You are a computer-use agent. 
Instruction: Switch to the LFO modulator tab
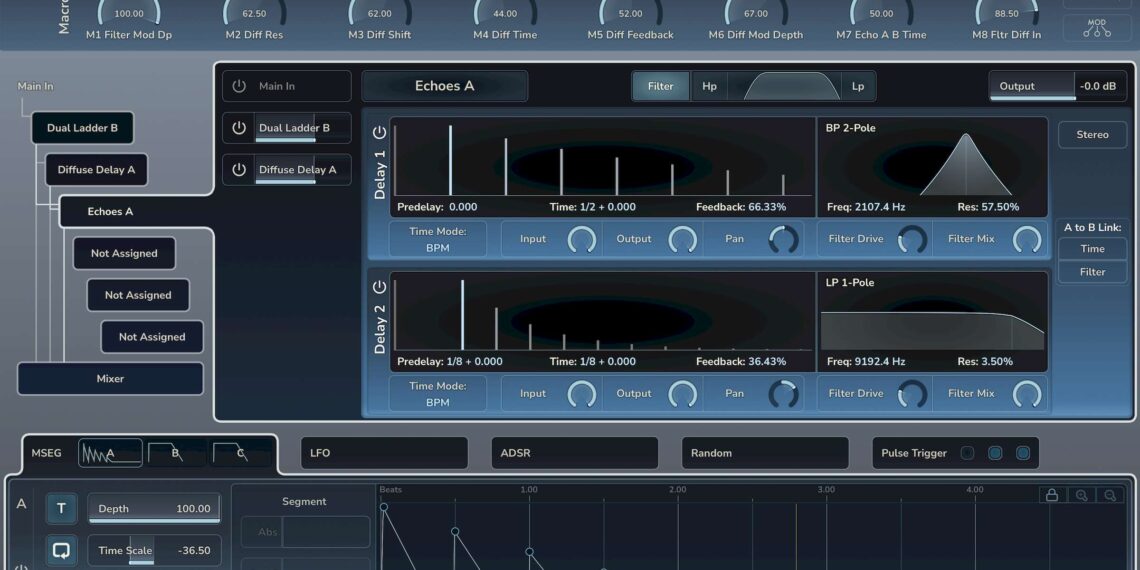(384, 453)
